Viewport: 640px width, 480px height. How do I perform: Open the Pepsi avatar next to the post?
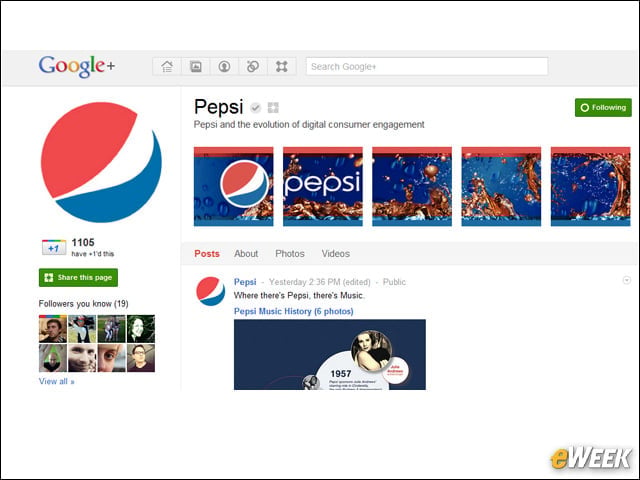click(210, 291)
